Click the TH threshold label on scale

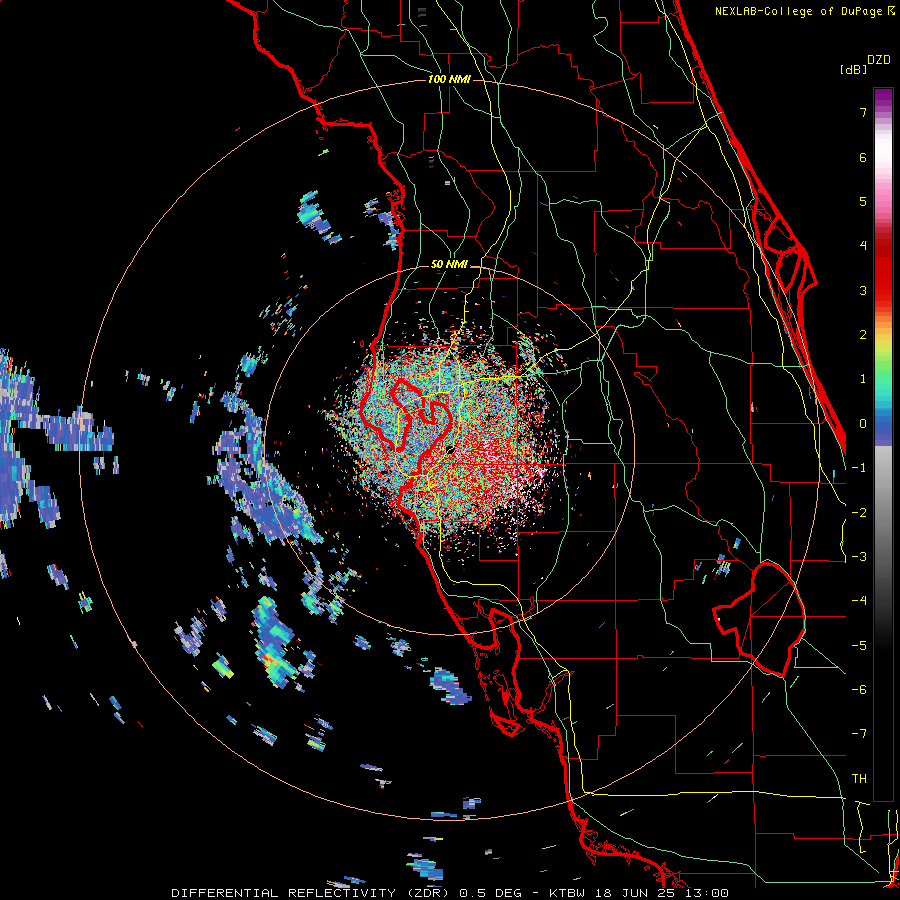click(x=859, y=779)
